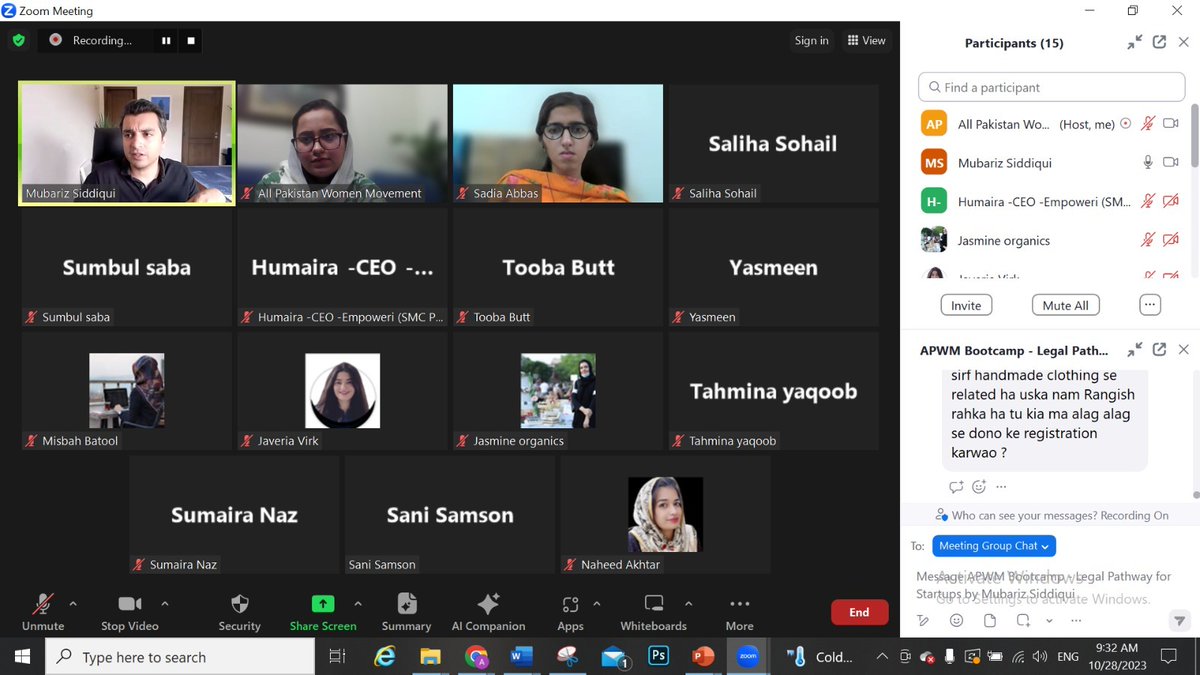Screen dimensions: 1200x675
Task: Pop out the Participants panel
Action: (1159, 42)
